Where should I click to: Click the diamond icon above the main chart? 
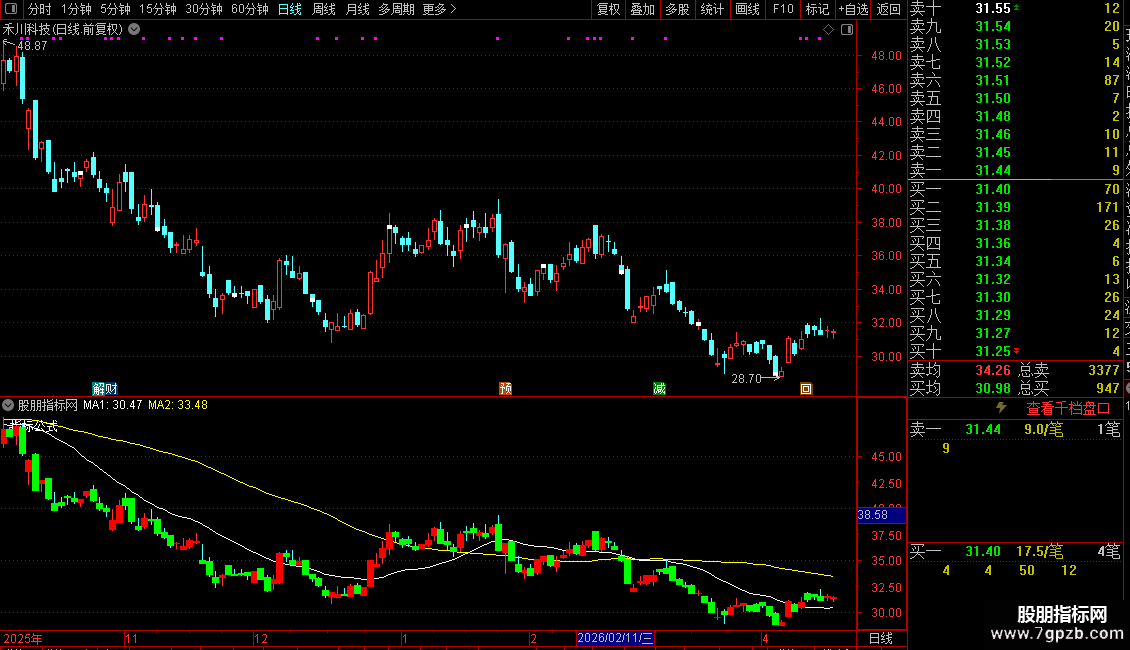(828, 30)
